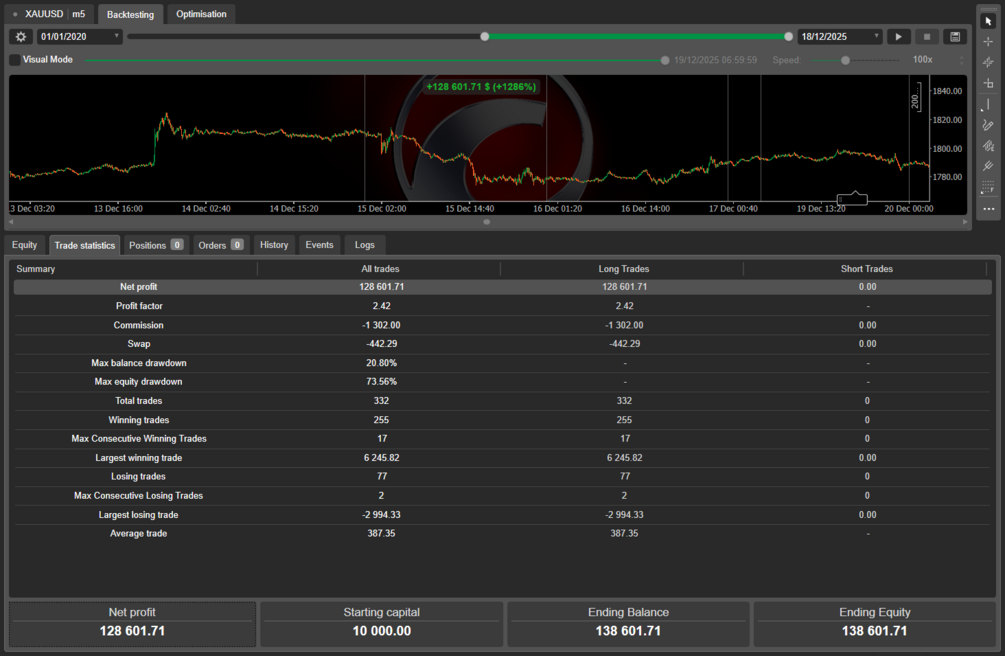1005x656 pixels.
Task: Click the Short Trades column header
Action: coord(867,269)
